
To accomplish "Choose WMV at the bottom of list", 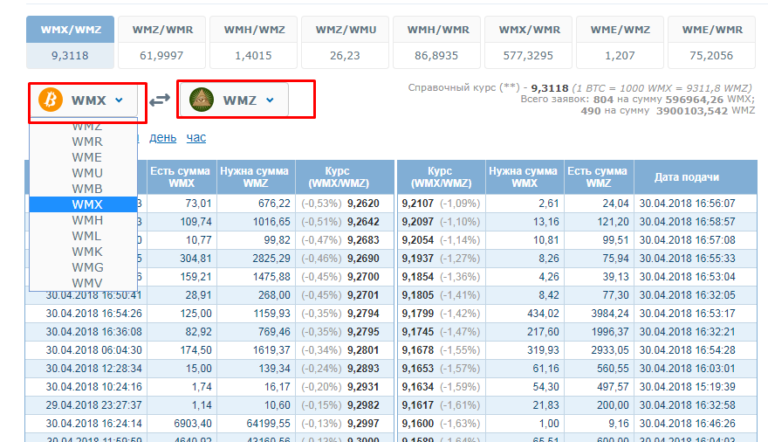I will pyautogui.click(x=87, y=282).
